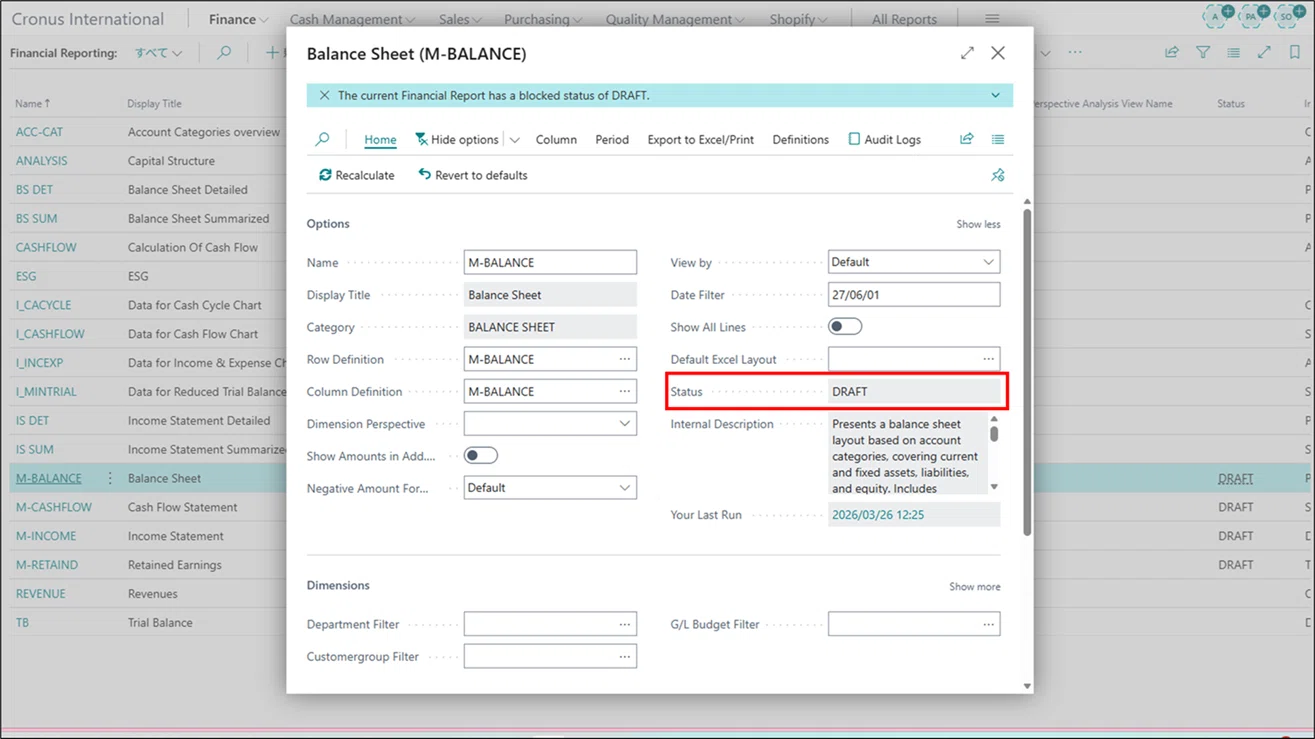Open the G/L Budget Filter lookup ellipsis
Screen dimensions: 1315x739
point(989,624)
